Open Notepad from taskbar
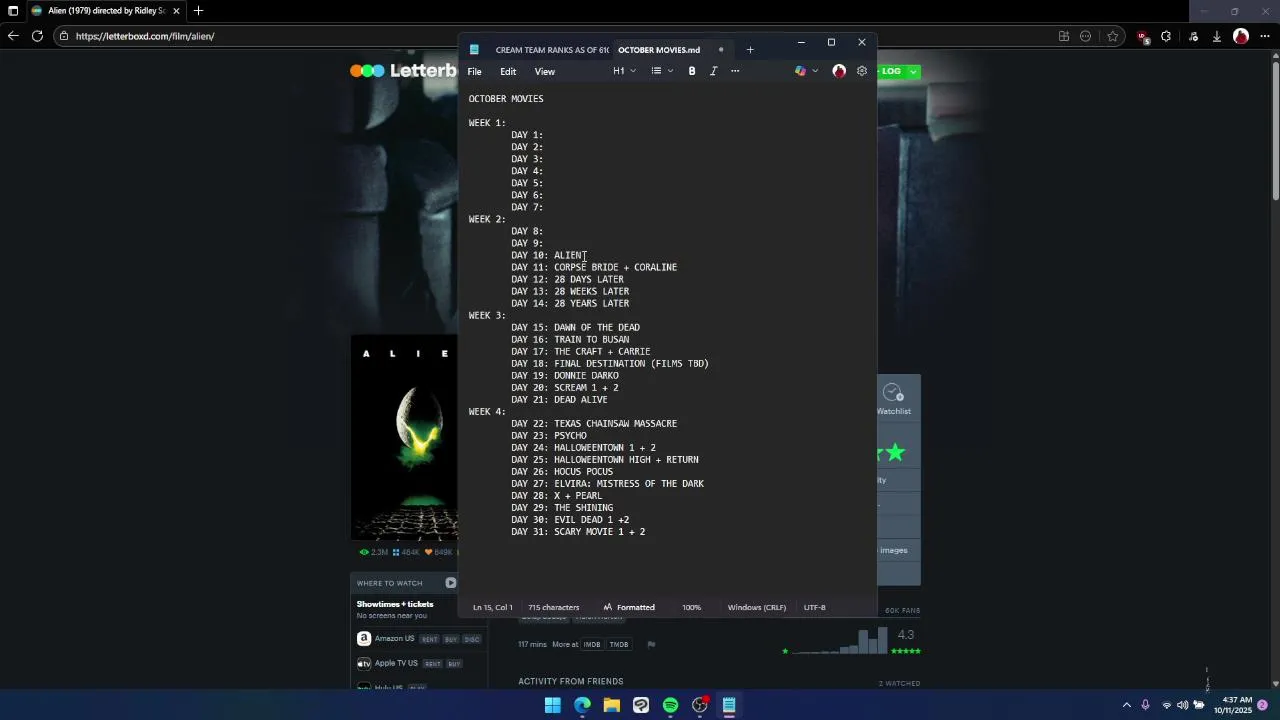Viewport: 1280px width, 720px height. point(729,705)
